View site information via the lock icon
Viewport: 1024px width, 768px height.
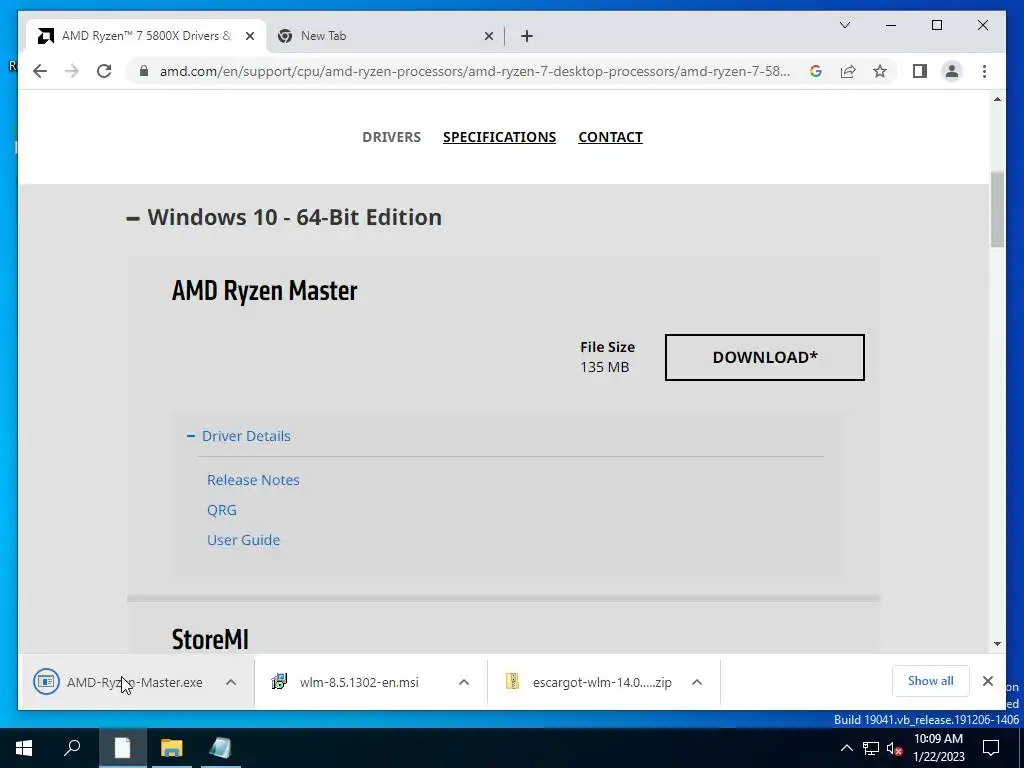[144, 71]
